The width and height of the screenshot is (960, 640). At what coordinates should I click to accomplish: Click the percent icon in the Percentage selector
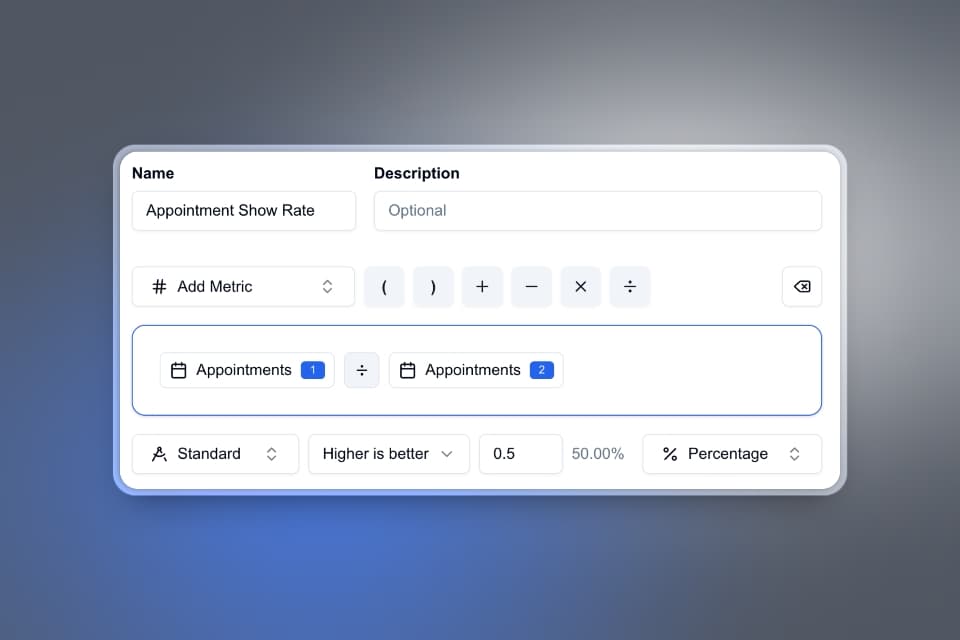point(668,454)
